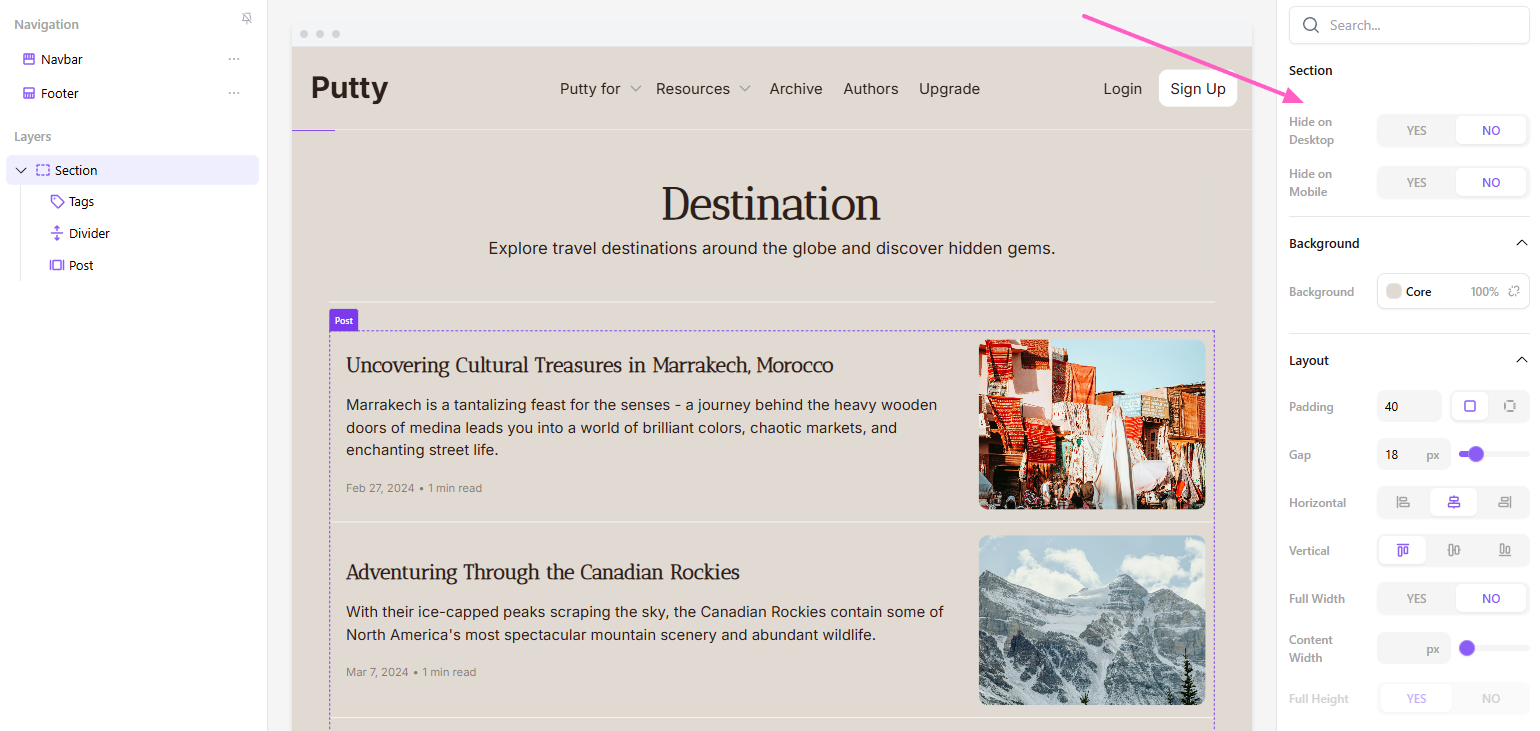1540x731 pixels.
Task: Open Navbar options via three-dots icon
Action: coord(234,59)
